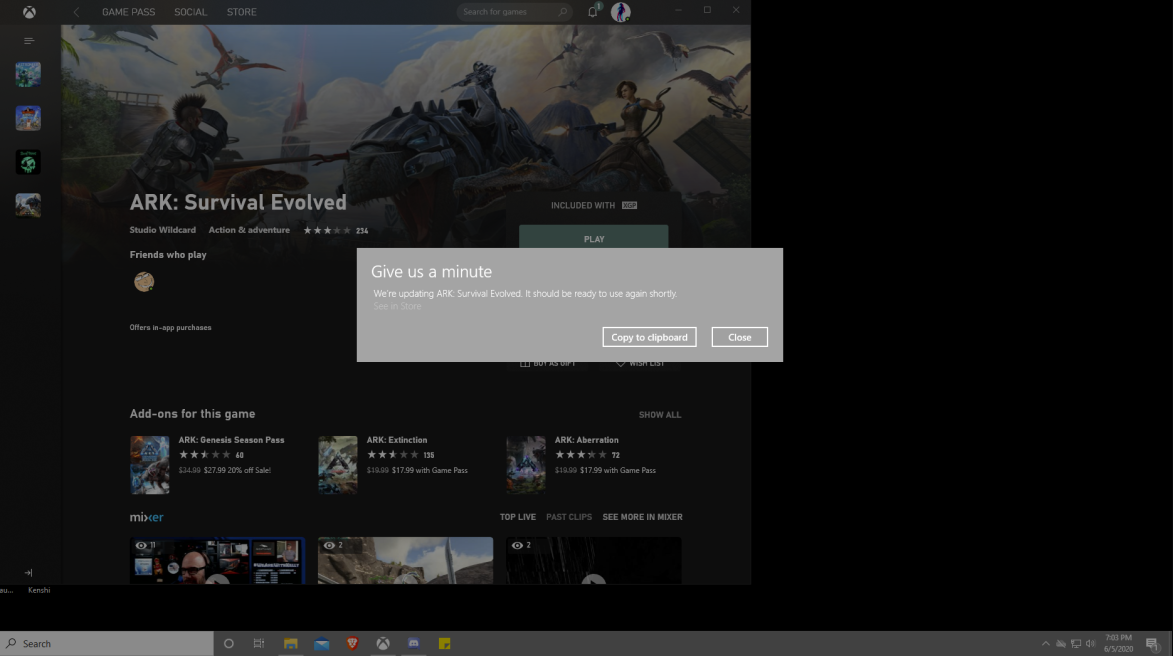Expand sidebar with bottom arrow icon
Image resolution: width=1173 pixels, height=656 pixels.
pyautogui.click(x=28, y=573)
